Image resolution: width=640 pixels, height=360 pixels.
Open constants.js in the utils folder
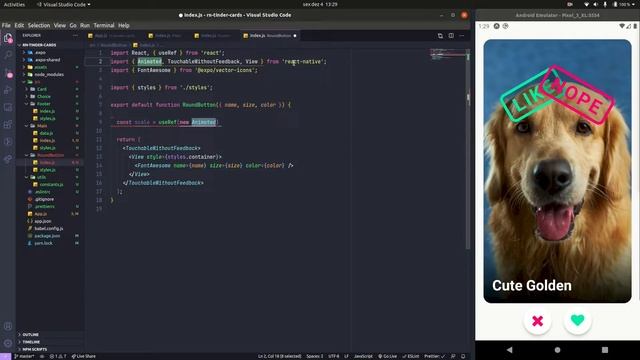(51, 184)
